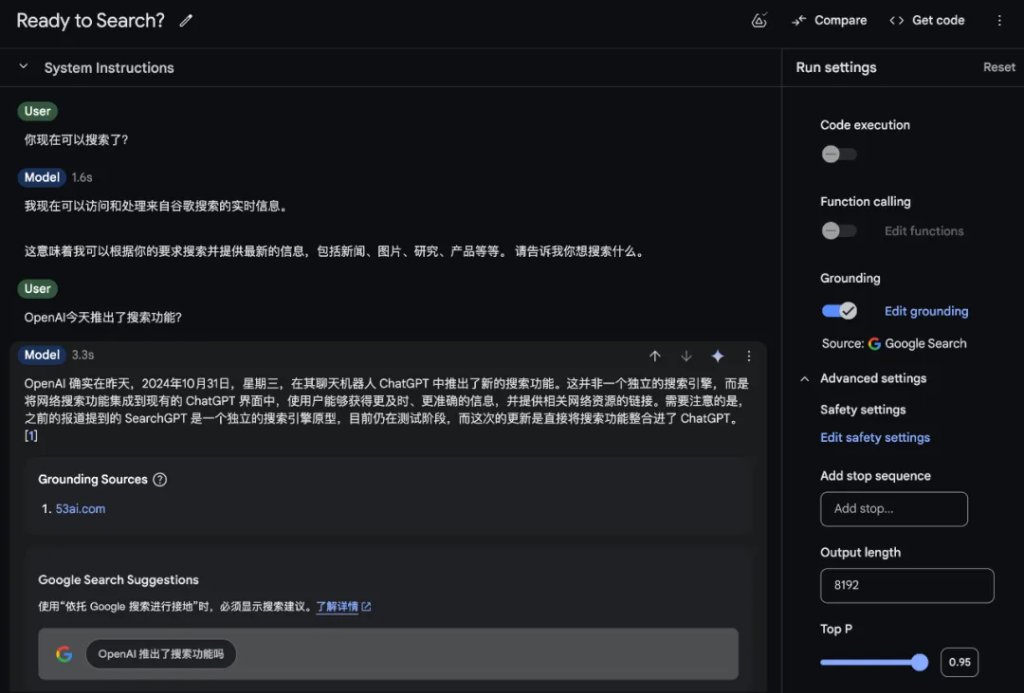Screen dimensions: 1024x693
Task: Click Edit safety settings link
Action: (x=874, y=437)
